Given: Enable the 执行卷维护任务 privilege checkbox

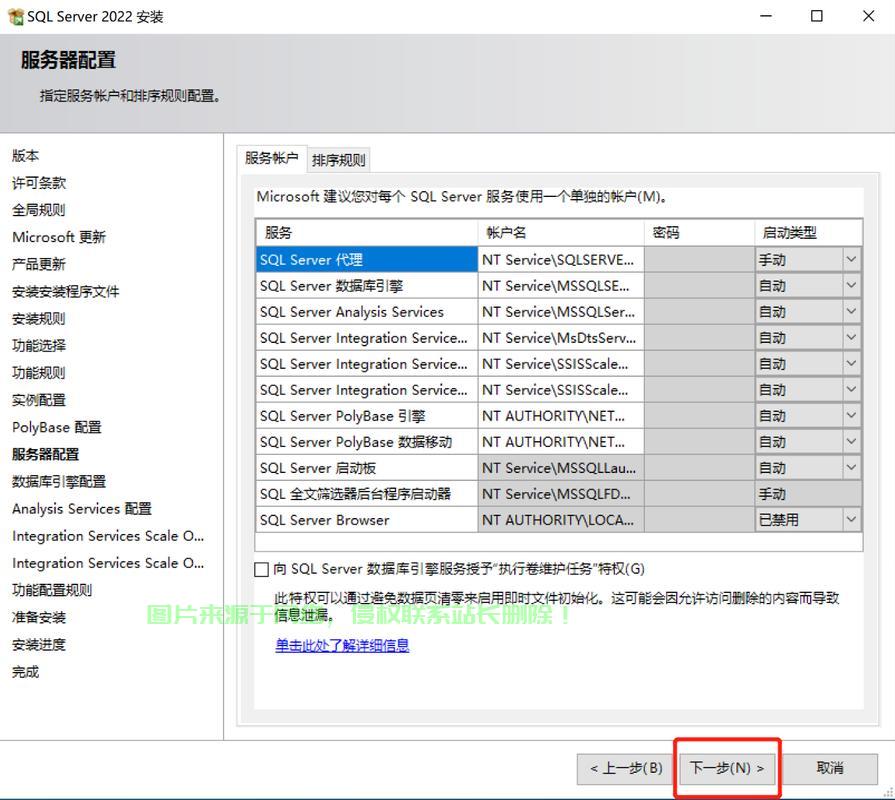Looking at the screenshot, I should pyautogui.click(x=261, y=569).
